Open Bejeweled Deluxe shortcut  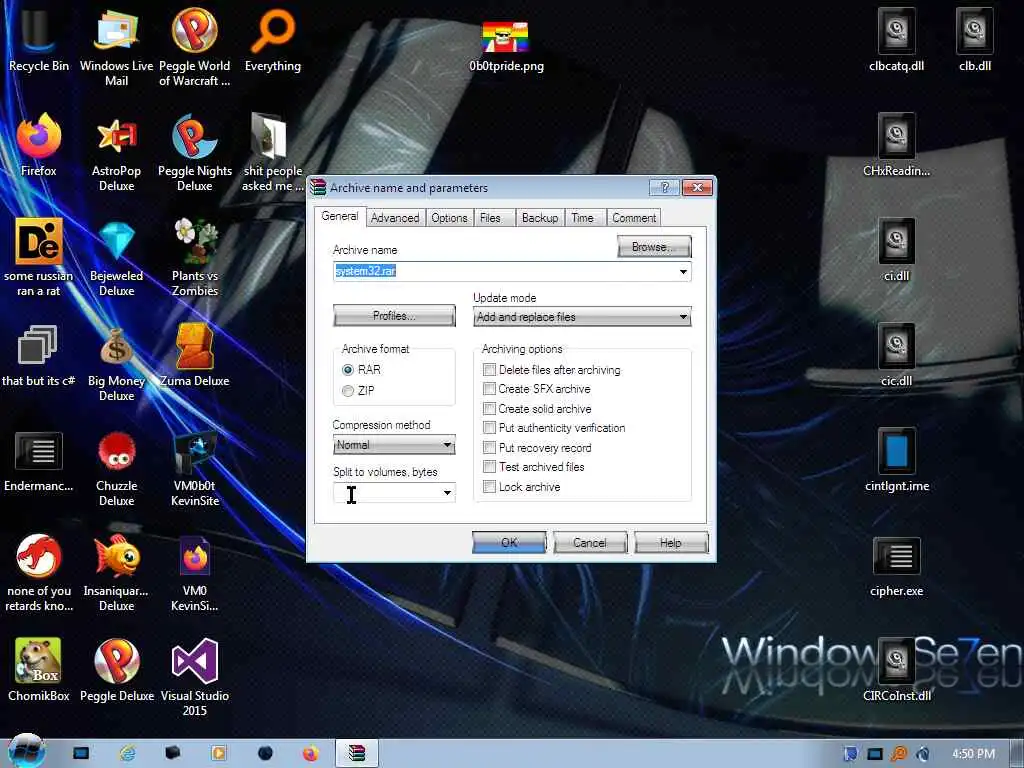click(116, 257)
